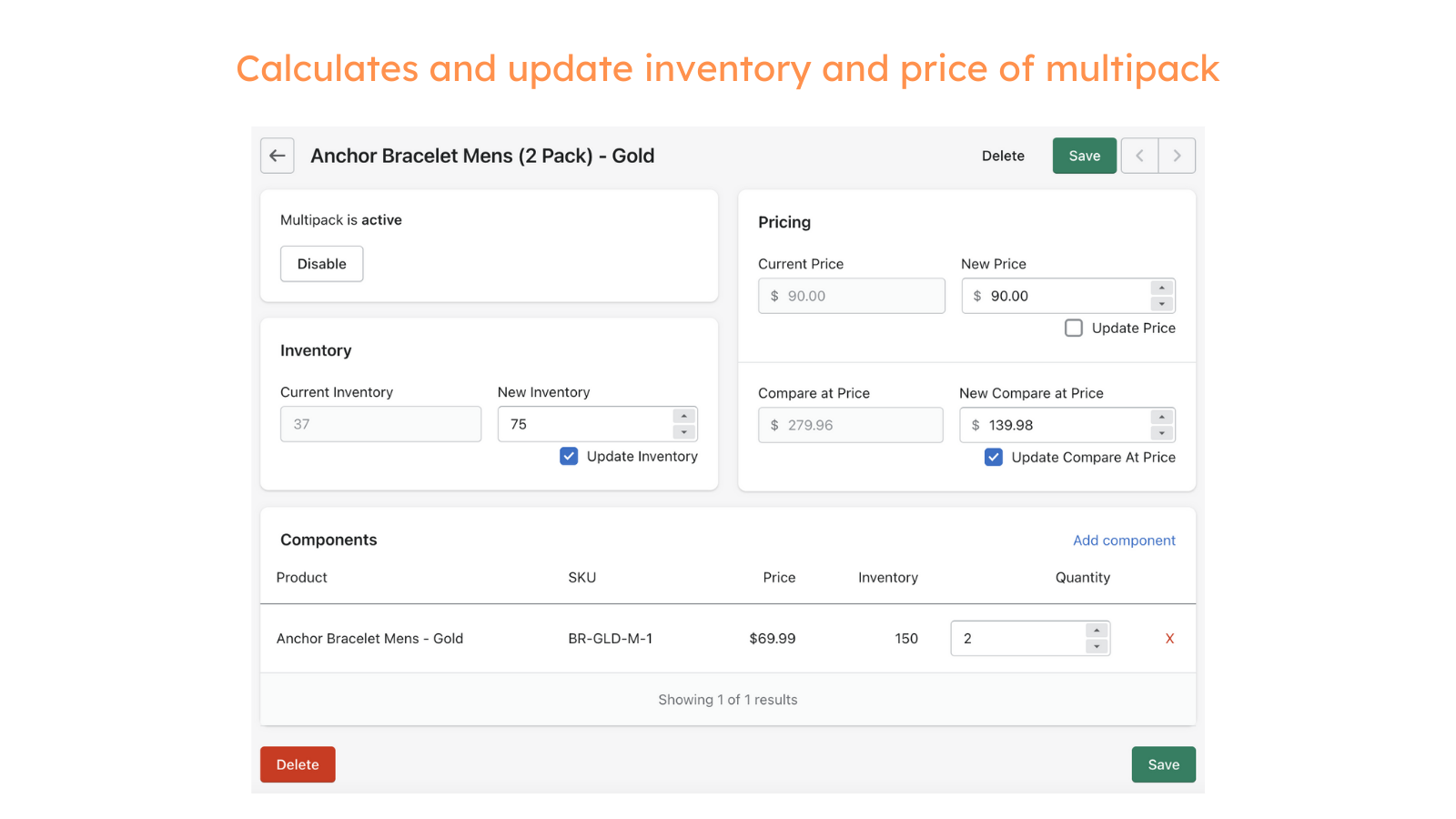Uncheck the Update Inventory checkbox
This screenshot has width=1456, height=819.
[569, 456]
